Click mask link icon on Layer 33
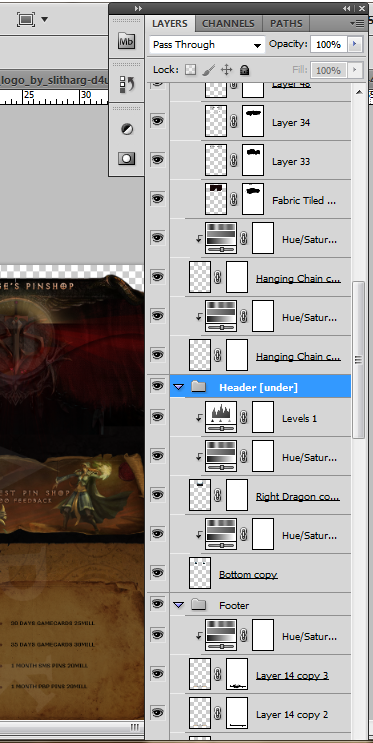This screenshot has width=373, height=743. (x=234, y=160)
